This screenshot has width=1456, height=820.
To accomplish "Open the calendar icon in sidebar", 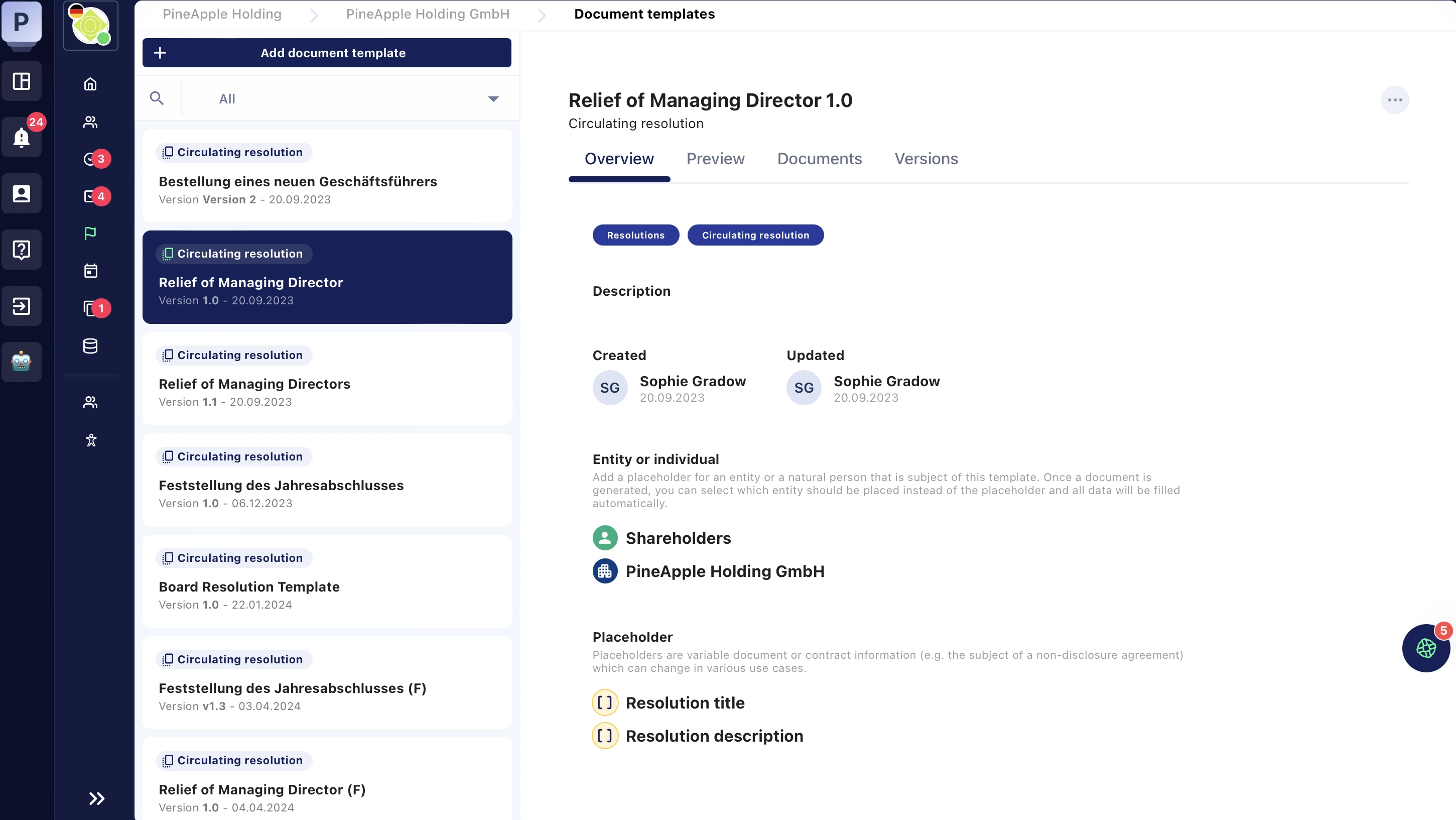I will click(90, 271).
